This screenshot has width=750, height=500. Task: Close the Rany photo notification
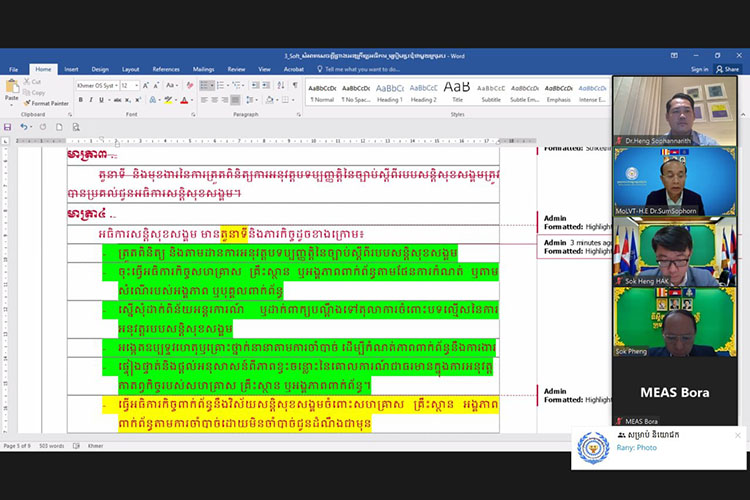[x=738, y=435]
